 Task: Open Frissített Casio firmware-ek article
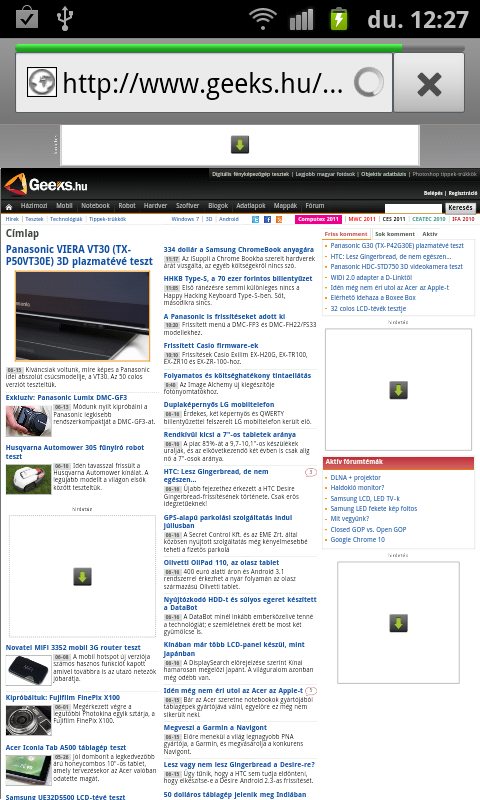[211, 346]
